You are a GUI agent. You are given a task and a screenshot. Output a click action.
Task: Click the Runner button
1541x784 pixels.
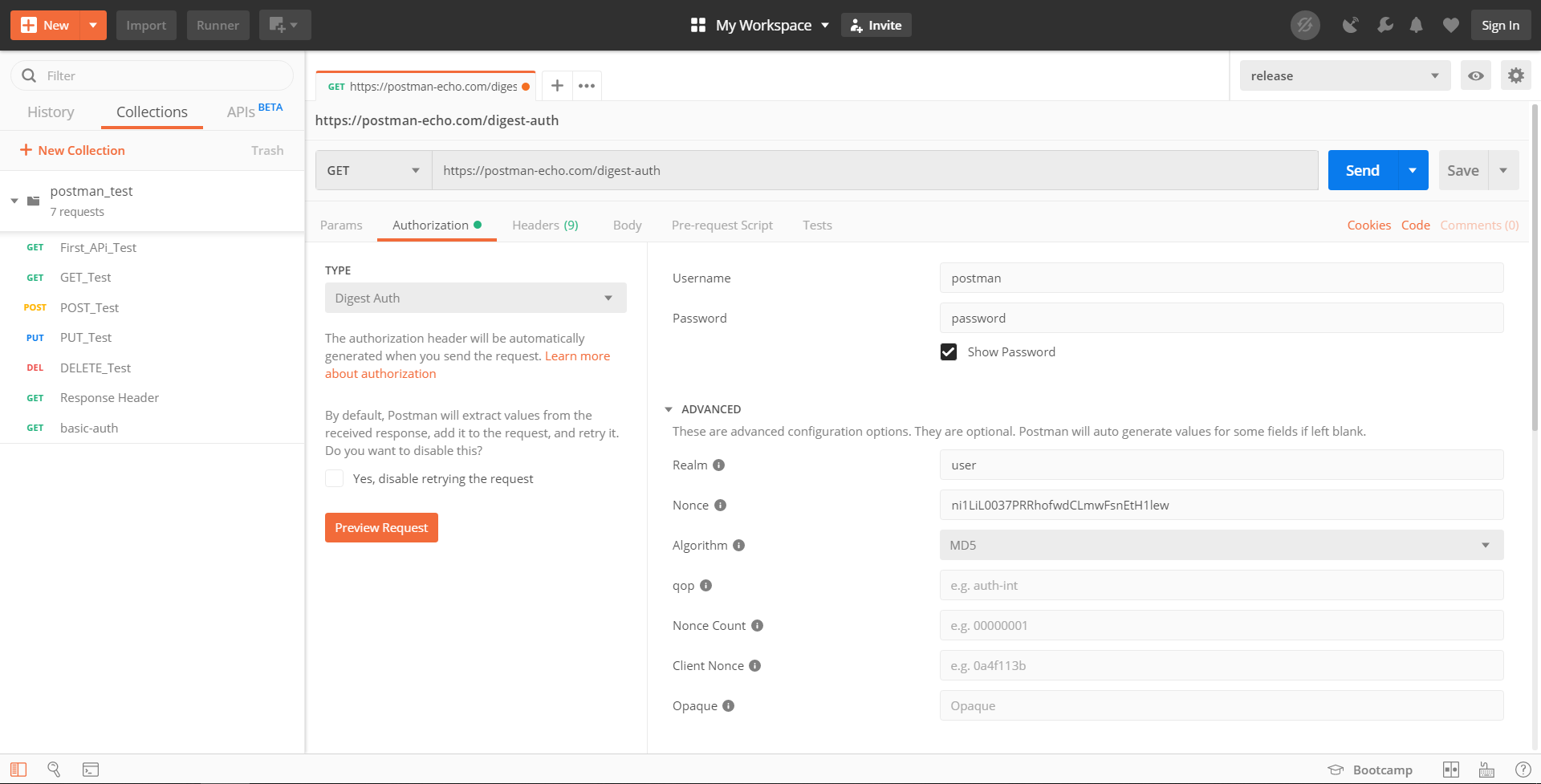[x=218, y=26]
